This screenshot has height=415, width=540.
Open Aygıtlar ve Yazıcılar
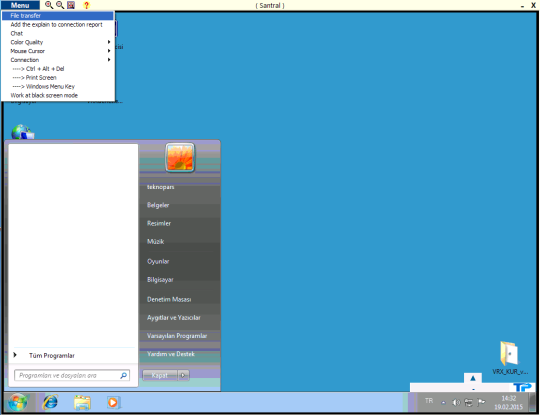(174, 318)
